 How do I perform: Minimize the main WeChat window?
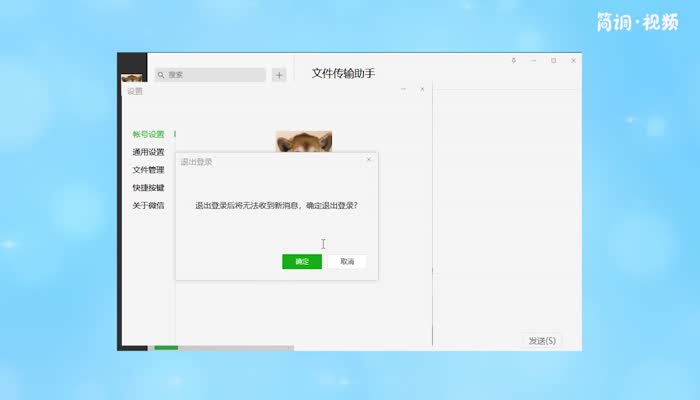(x=534, y=61)
